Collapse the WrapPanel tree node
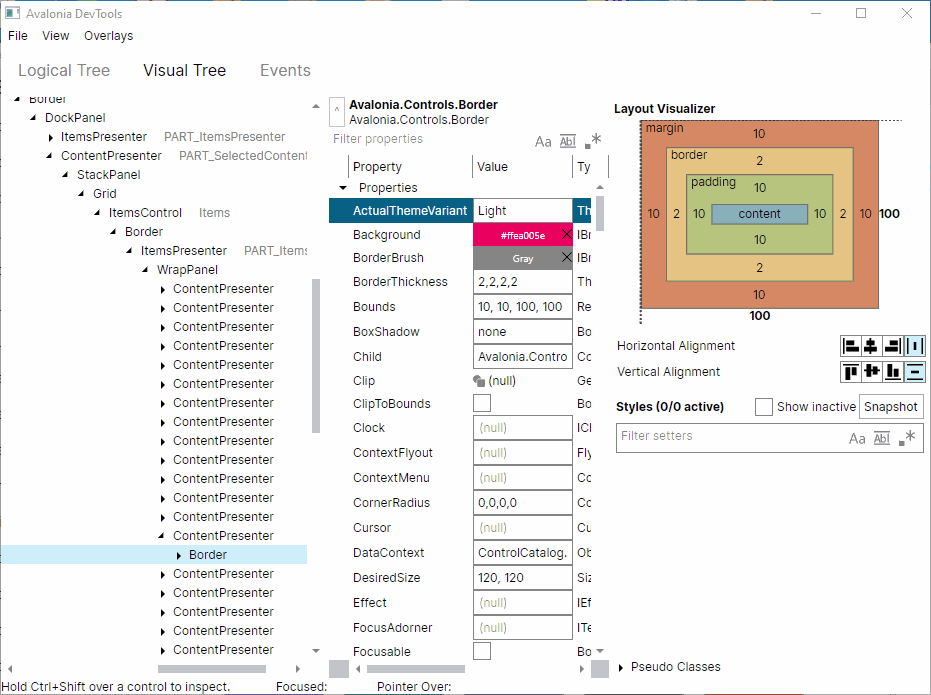The image size is (931, 695). point(145,269)
